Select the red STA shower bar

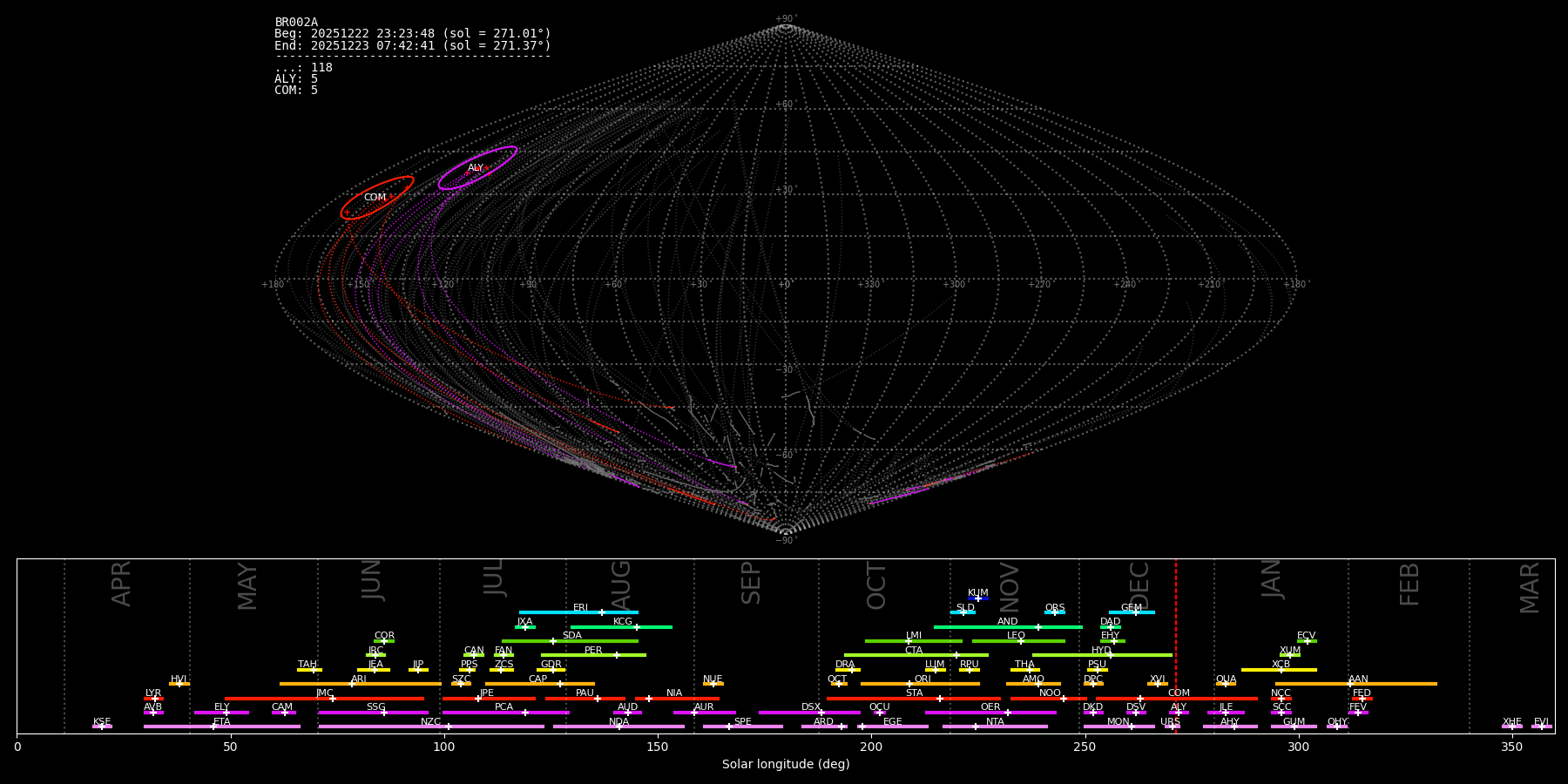(914, 698)
